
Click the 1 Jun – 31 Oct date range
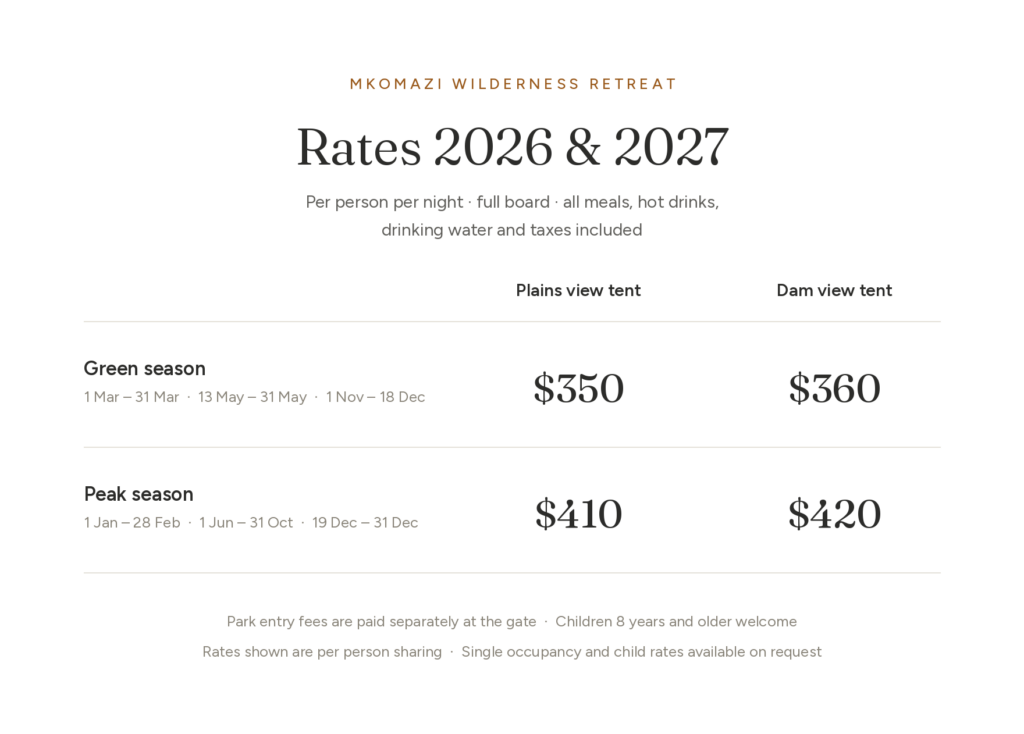pos(246,522)
